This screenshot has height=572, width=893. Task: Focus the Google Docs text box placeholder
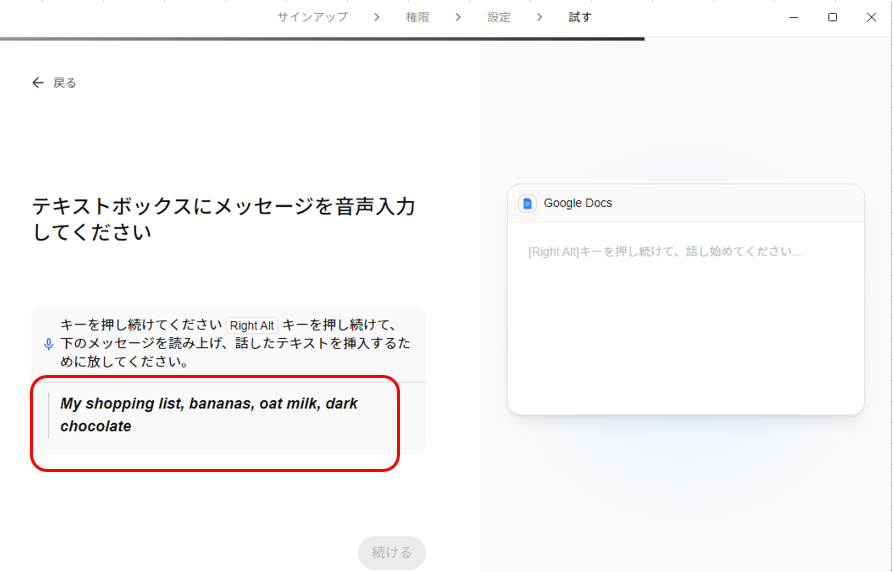664,252
